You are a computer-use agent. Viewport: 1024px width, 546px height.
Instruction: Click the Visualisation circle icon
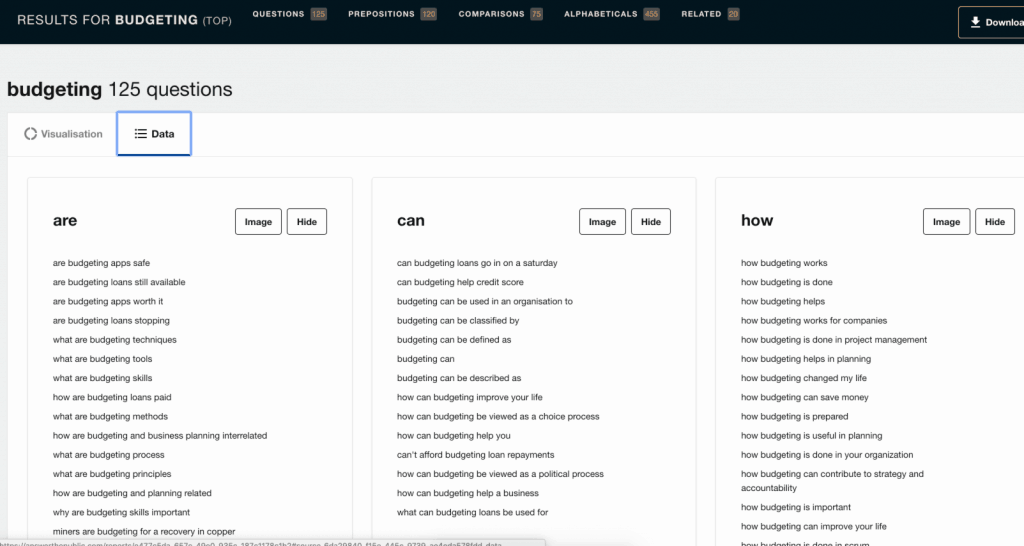tap(30, 134)
